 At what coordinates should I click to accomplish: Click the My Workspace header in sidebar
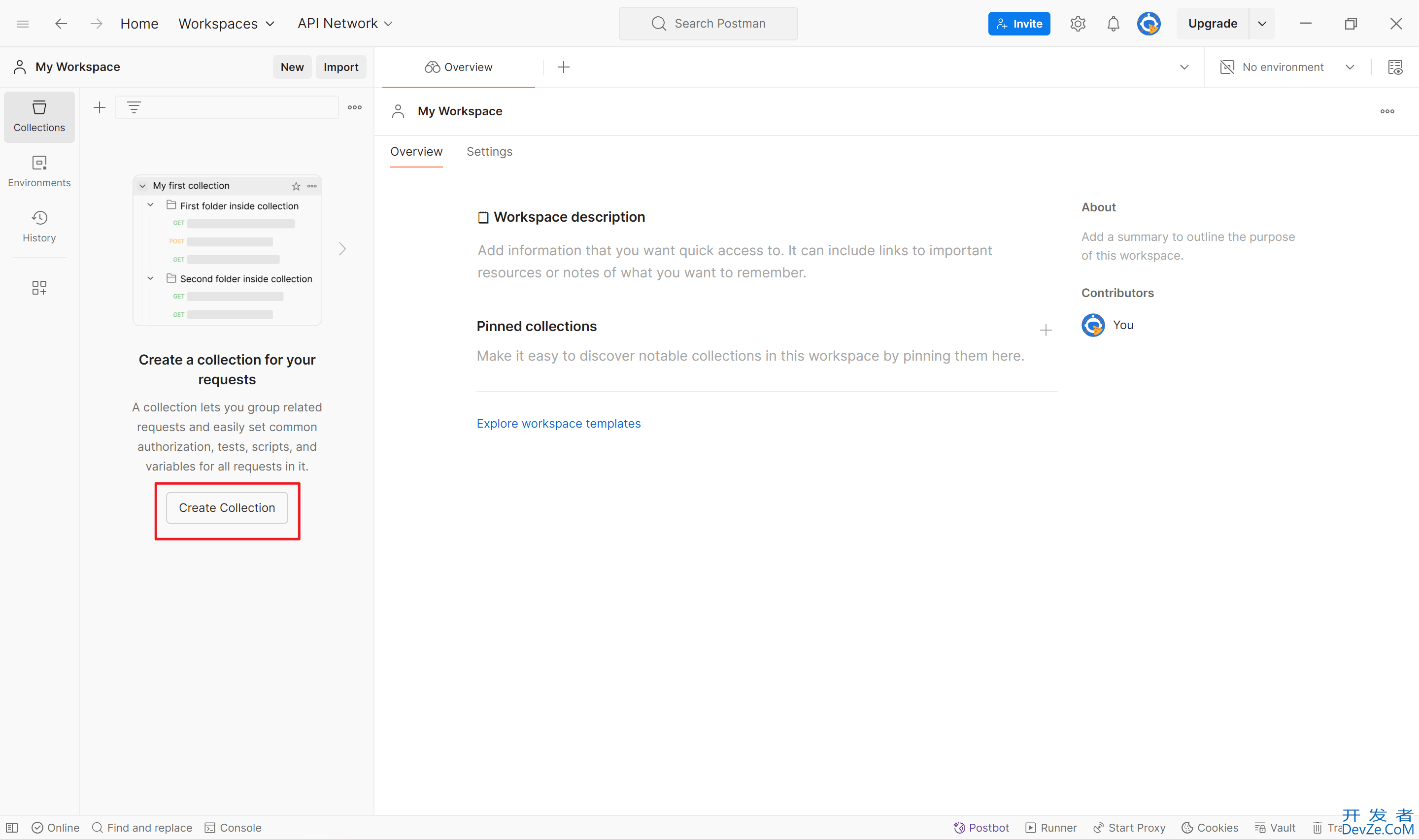pos(67,67)
